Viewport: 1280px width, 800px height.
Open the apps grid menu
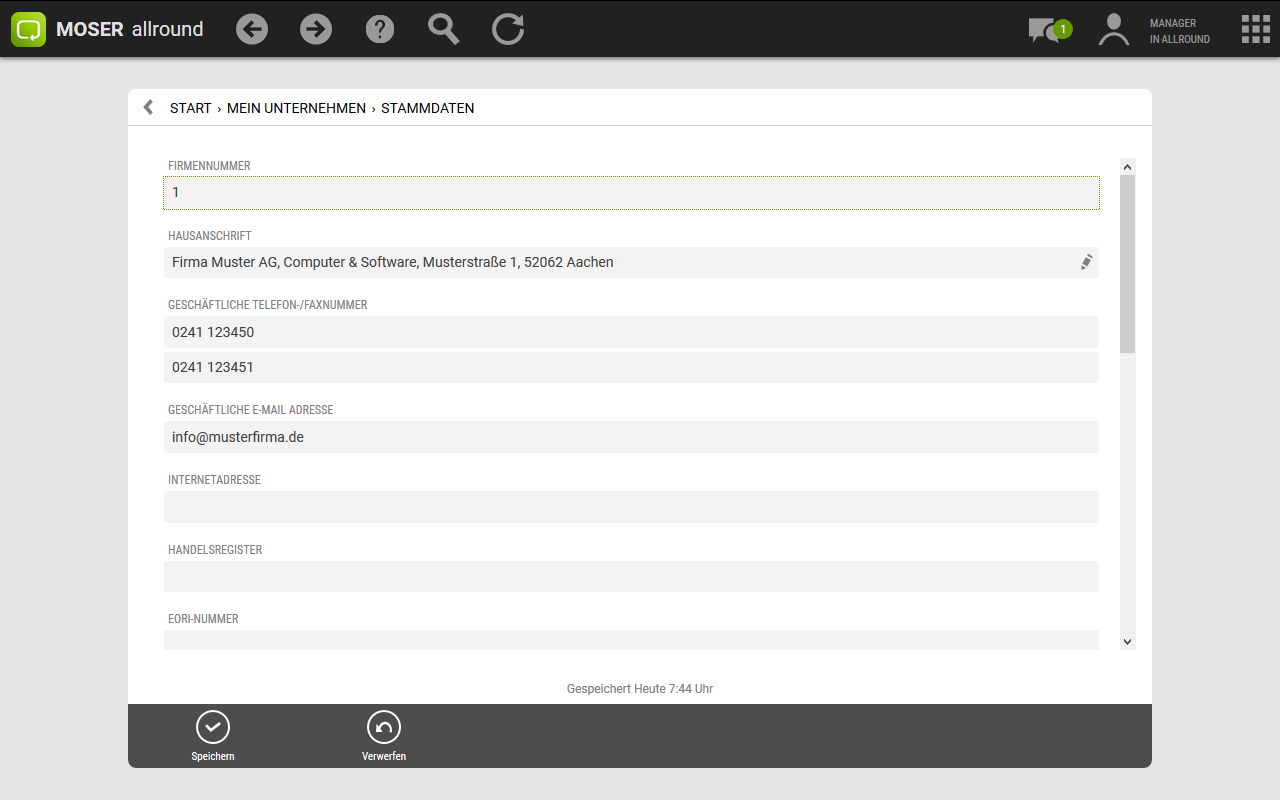click(x=1255, y=29)
